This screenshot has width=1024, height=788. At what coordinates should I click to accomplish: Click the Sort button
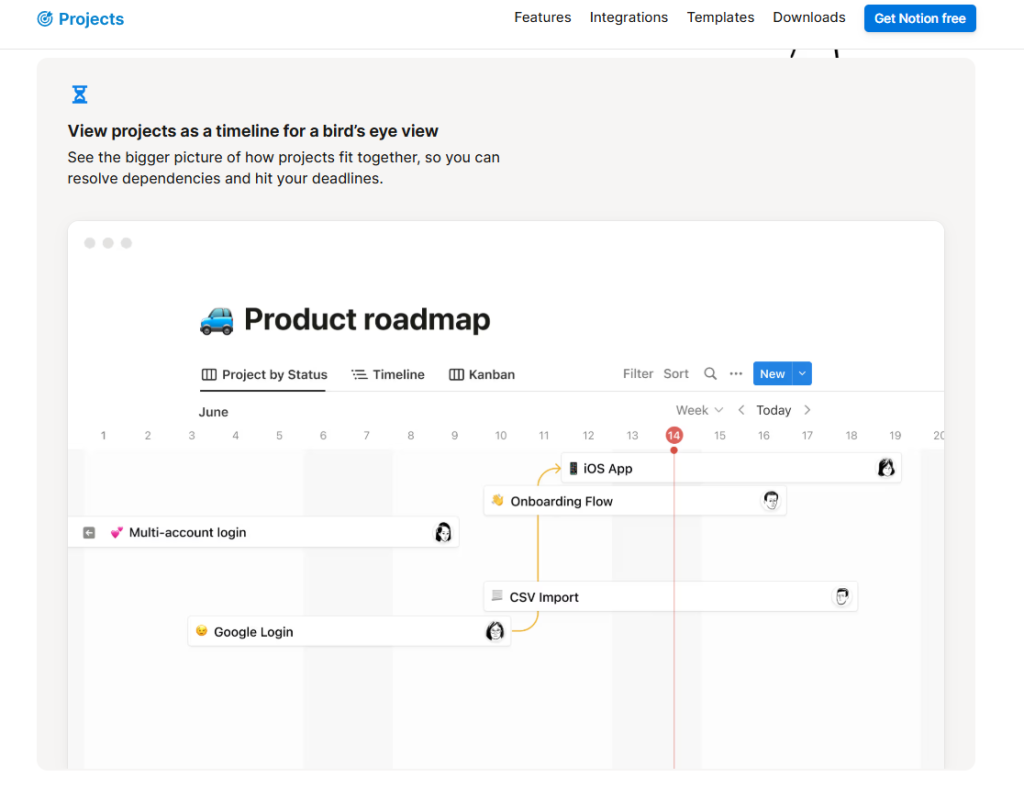(x=675, y=373)
